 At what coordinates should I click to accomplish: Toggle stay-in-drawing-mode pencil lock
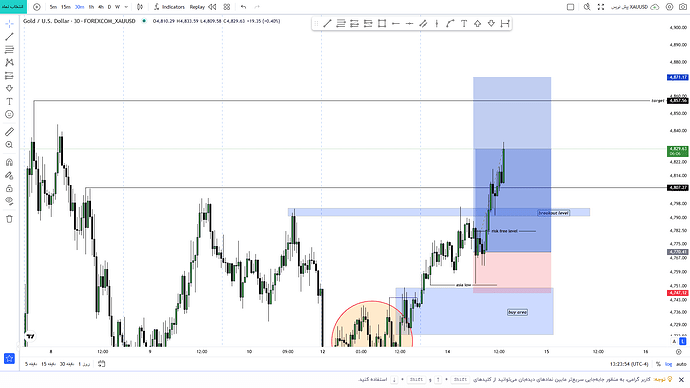tap(9, 176)
